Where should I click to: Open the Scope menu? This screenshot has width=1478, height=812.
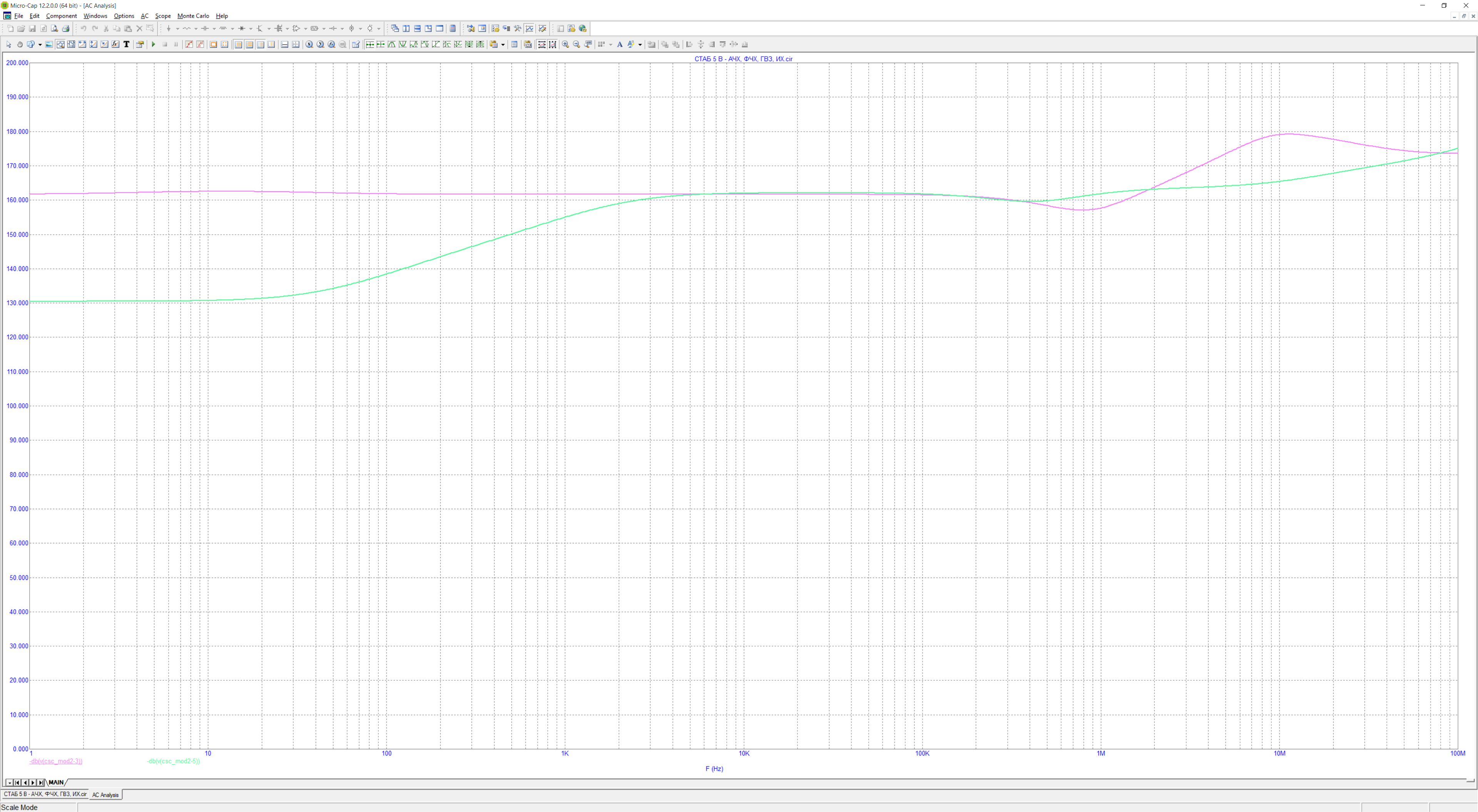click(163, 16)
